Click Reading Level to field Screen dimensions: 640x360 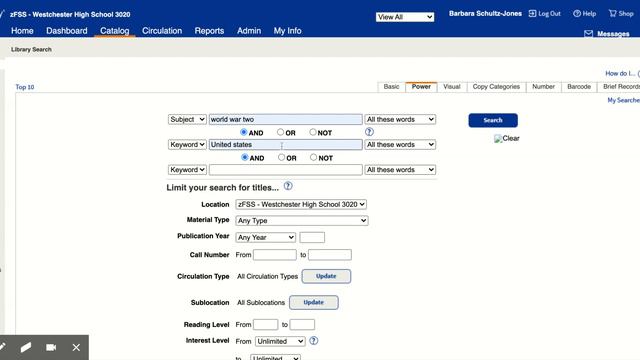pyautogui.click(x=302, y=324)
